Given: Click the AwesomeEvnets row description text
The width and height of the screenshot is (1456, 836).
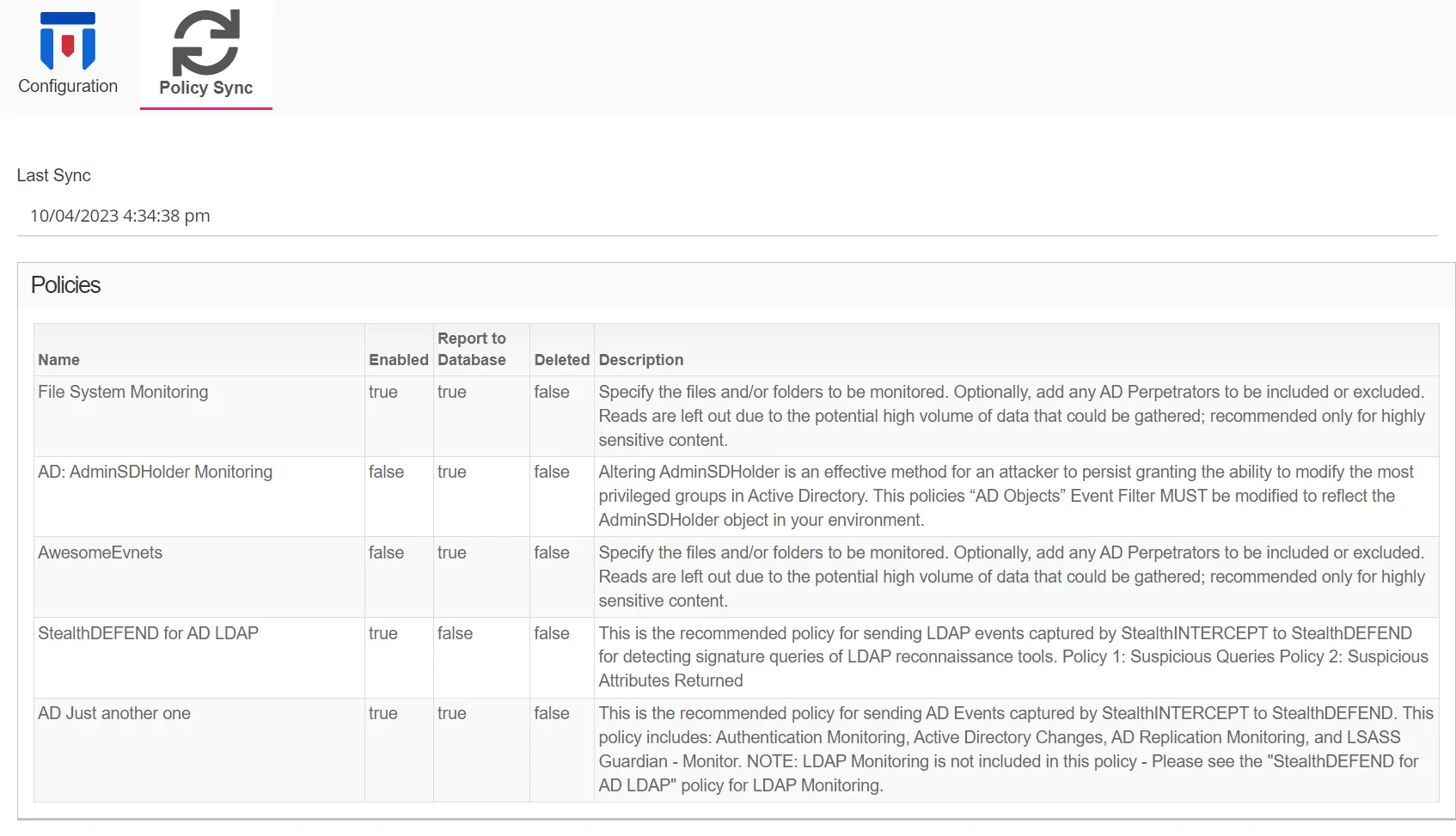Looking at the screenshot, I should click(x=1012, y=577).
